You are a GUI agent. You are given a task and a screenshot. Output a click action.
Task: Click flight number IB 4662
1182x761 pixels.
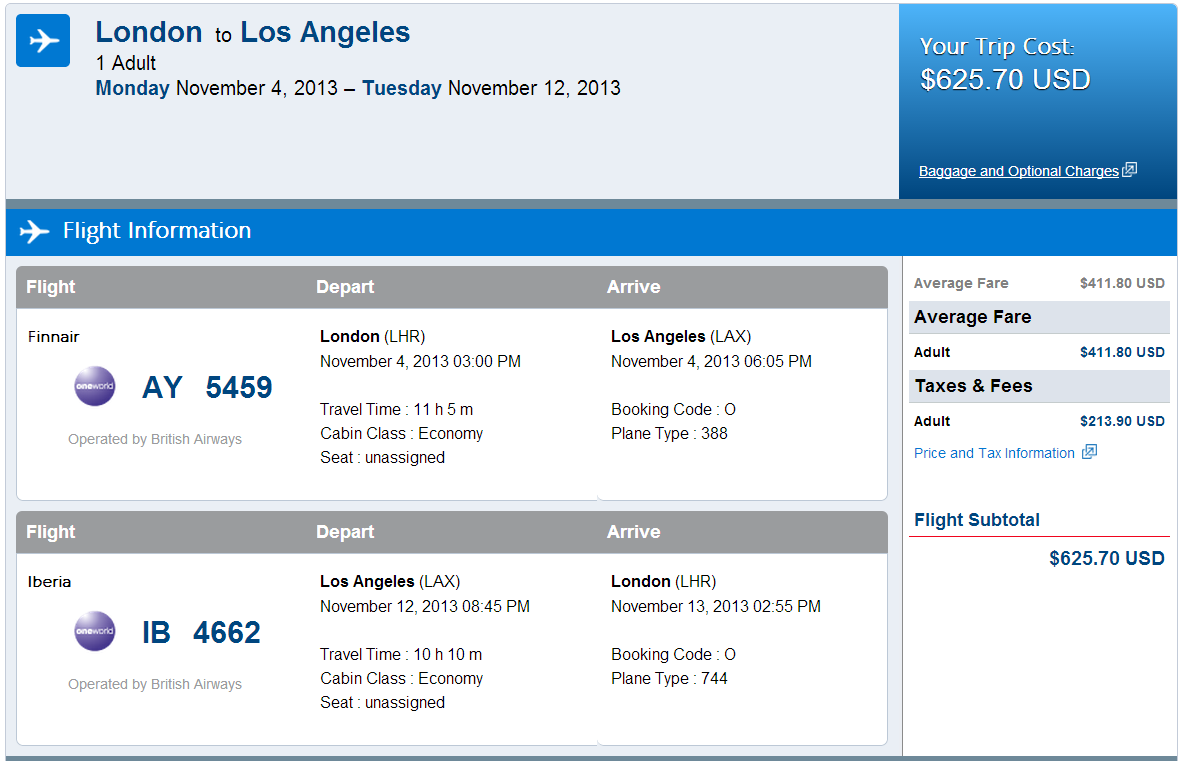[x=201, y=632]
